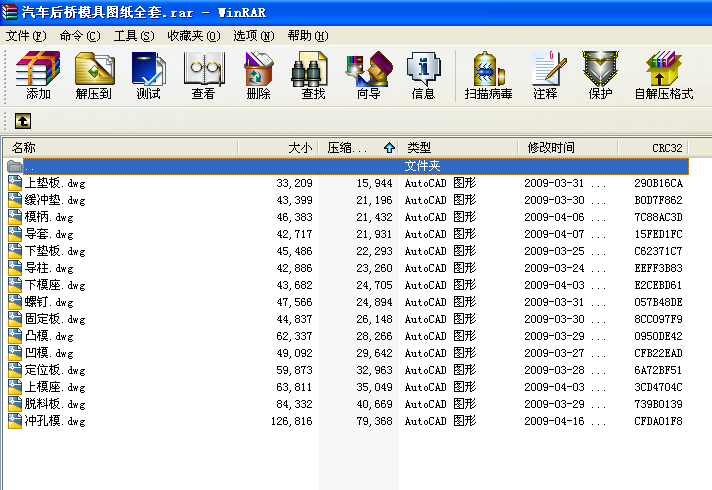Create 自解压格式 (SFX) archive icon
712x490 pixels.
coord(663,75)
